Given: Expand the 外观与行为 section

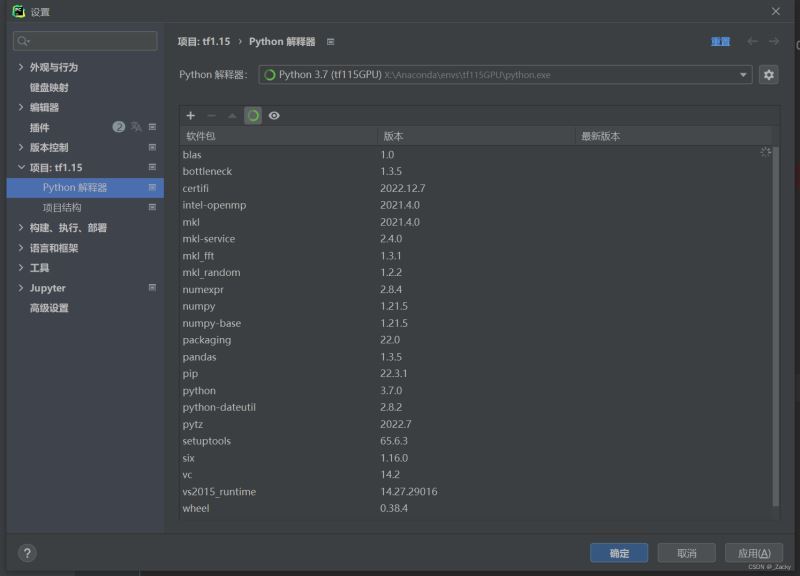Looking at the screenshot, I should [x=21, y=67].
